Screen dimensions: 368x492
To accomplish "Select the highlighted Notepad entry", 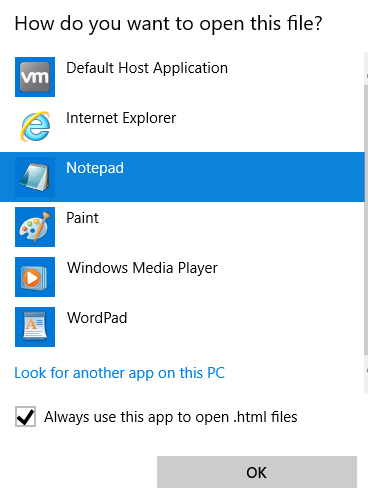I will [182, 177].
